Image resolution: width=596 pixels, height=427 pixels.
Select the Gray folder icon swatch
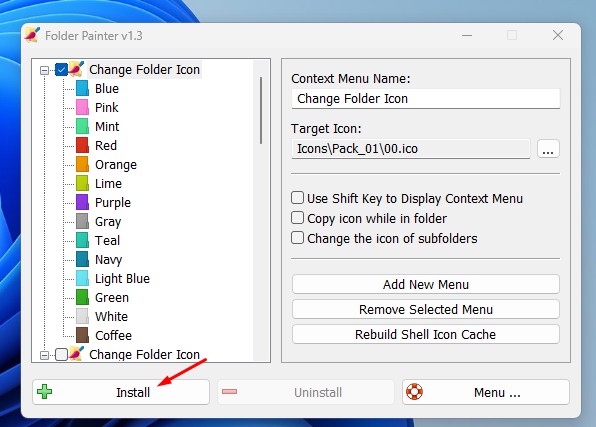pos(82,221)
